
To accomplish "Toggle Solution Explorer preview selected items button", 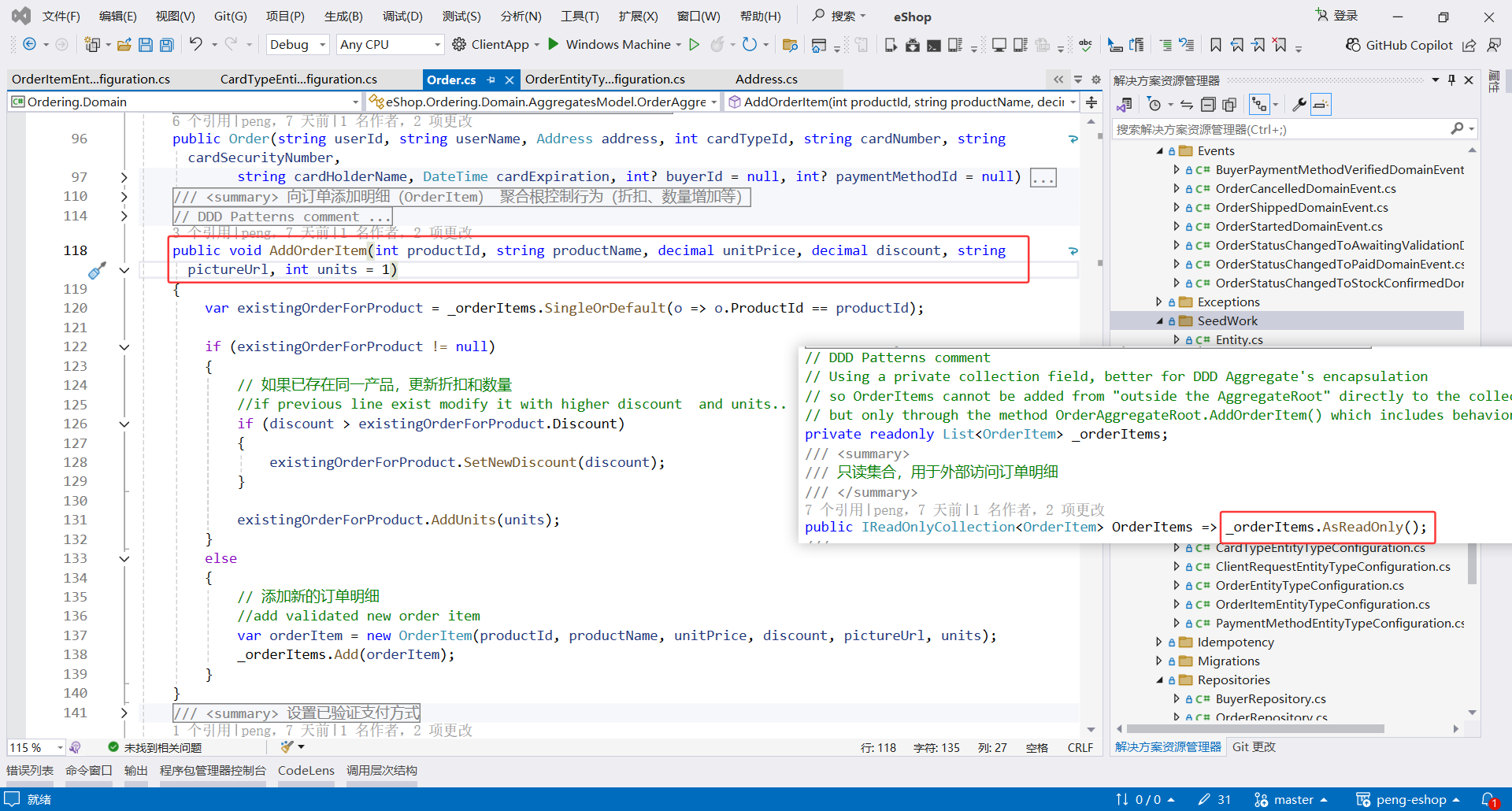I will (x=1321, y=105).
